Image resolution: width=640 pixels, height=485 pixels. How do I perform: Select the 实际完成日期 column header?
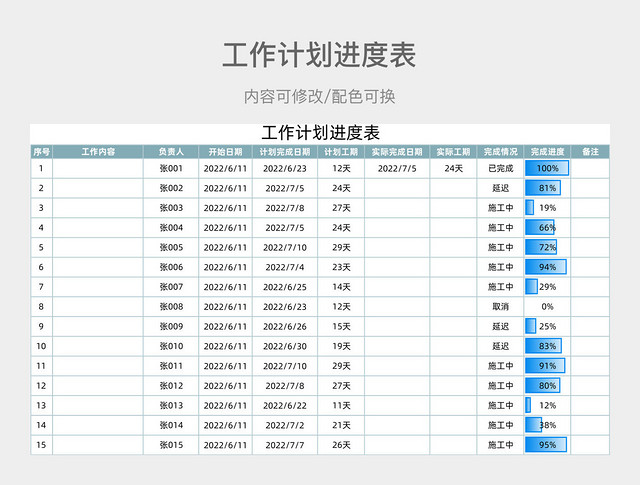(x=397, y=152)
